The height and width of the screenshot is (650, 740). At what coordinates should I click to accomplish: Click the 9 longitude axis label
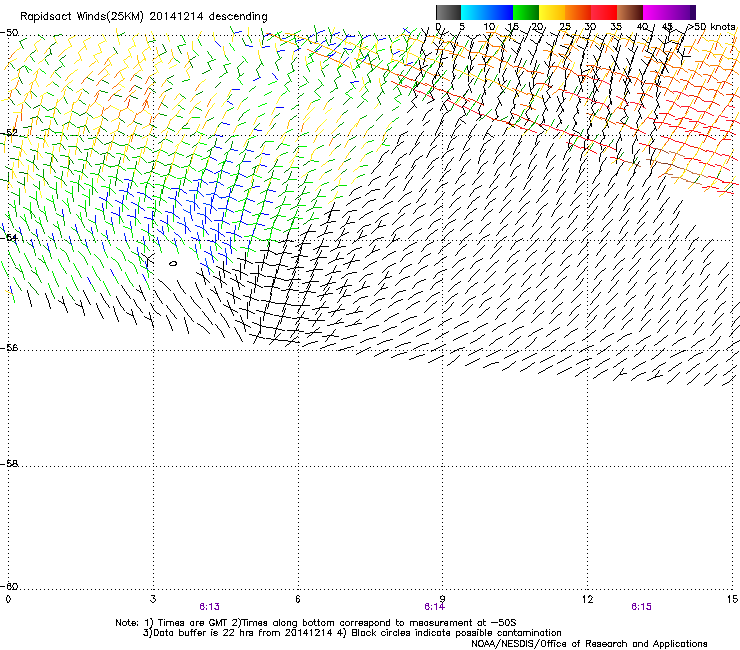tap(443, 599)
